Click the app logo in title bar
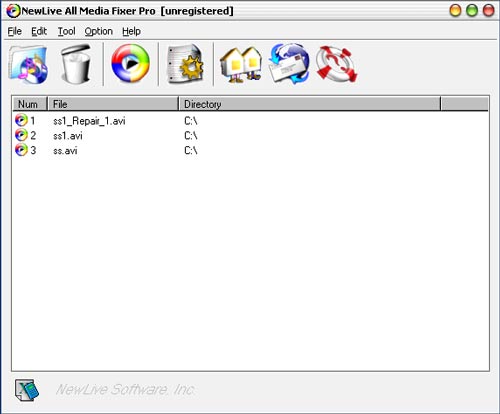Image resolution: width=500 pixels, height=414 pixels. pos(13,11)
